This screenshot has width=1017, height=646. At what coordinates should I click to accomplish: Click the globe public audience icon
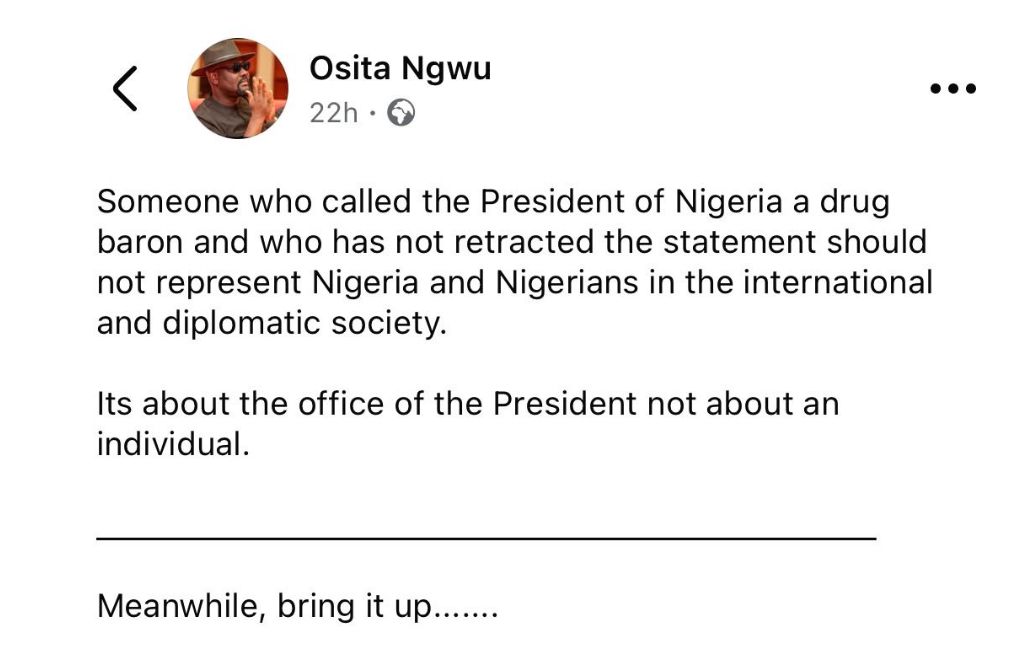point(401,113)
